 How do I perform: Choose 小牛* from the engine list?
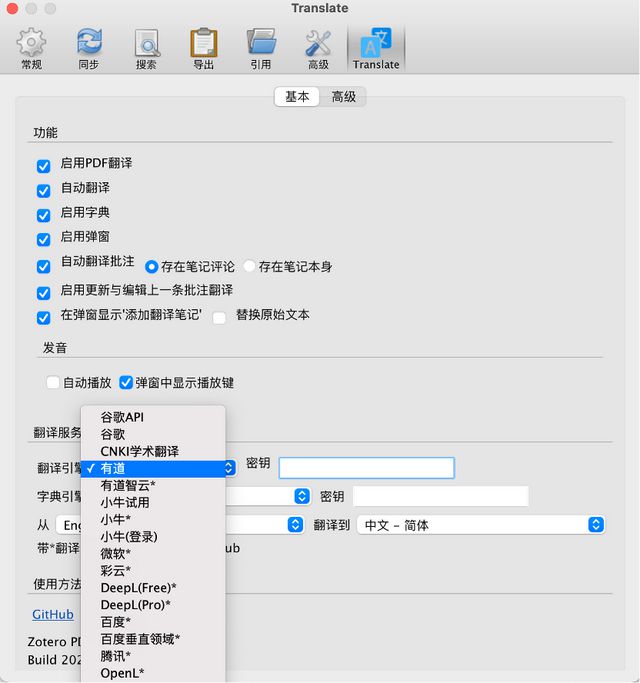click(x=153, y=520)
